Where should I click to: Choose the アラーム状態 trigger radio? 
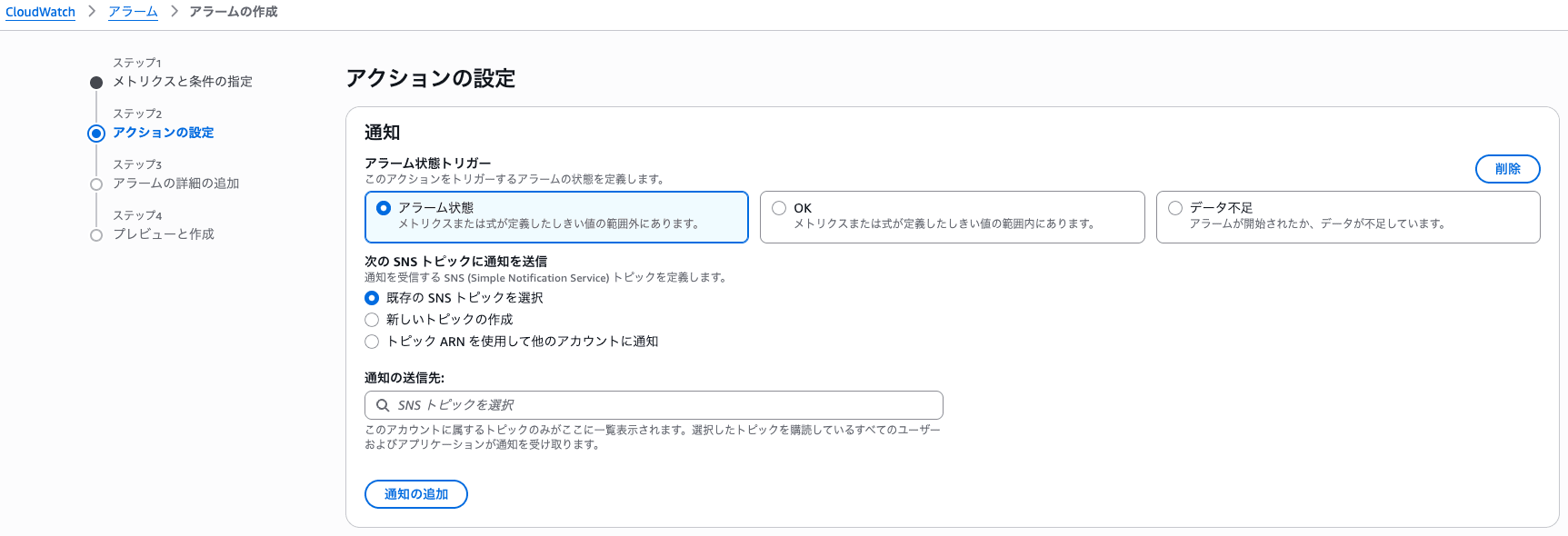click(384, 208)
